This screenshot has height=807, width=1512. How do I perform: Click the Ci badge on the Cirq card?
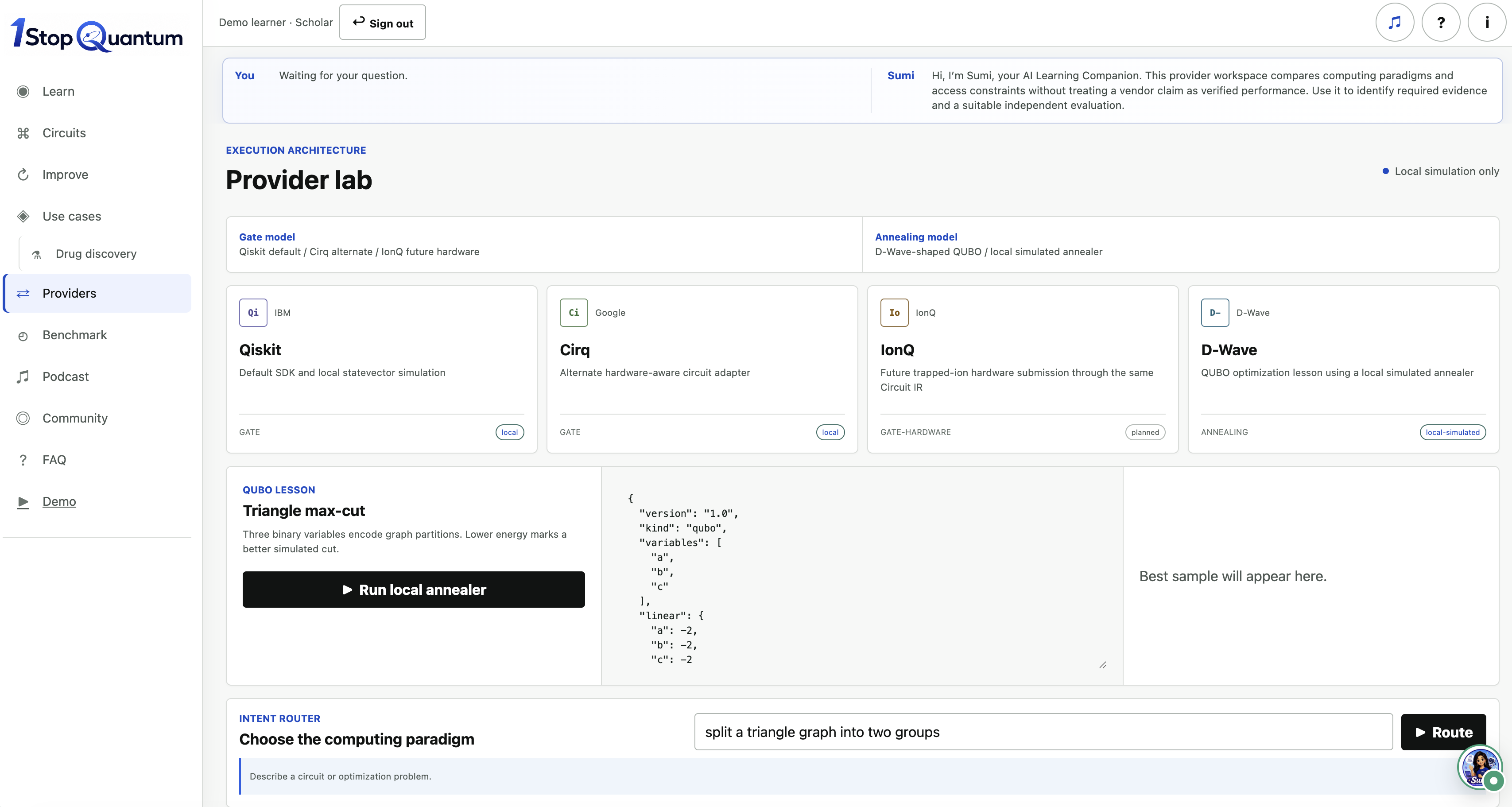pyautogui.click(x=574, y=313)
